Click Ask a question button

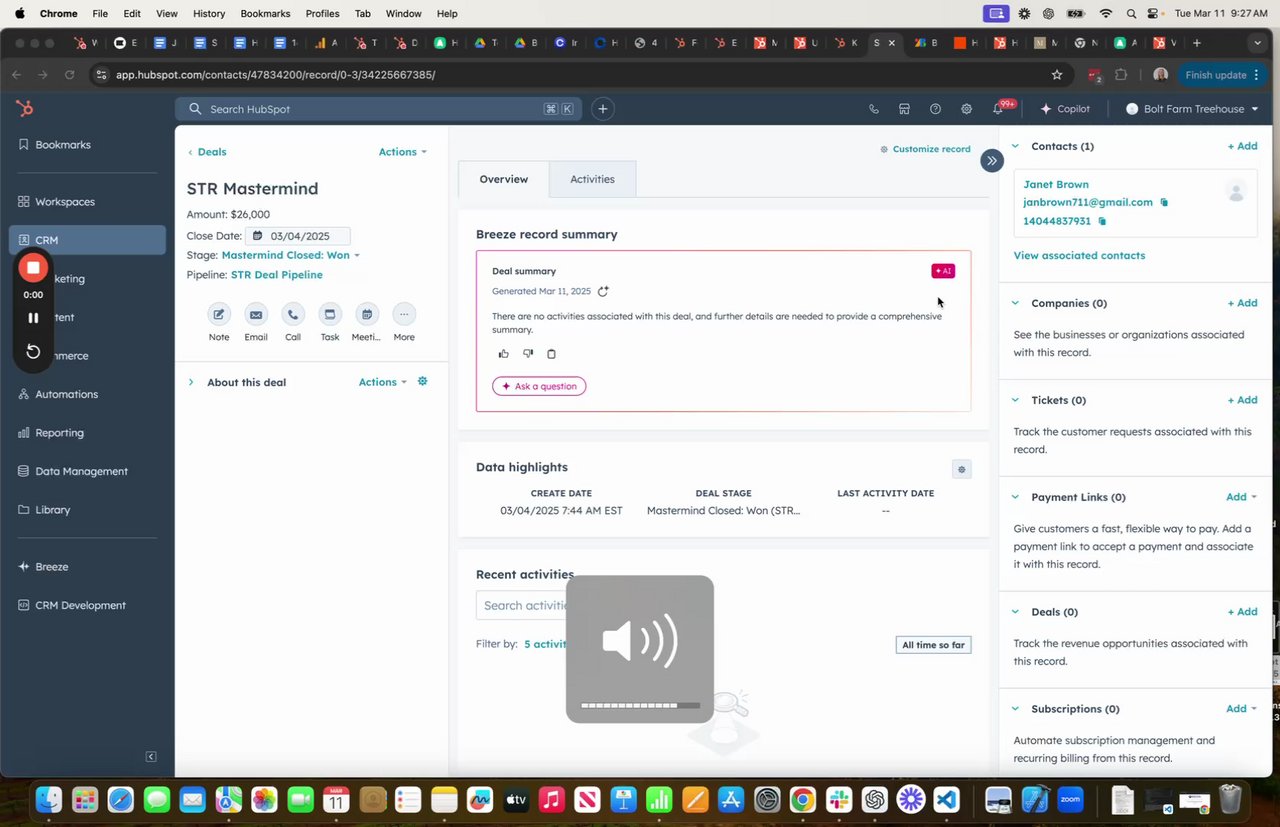(539, 386)
